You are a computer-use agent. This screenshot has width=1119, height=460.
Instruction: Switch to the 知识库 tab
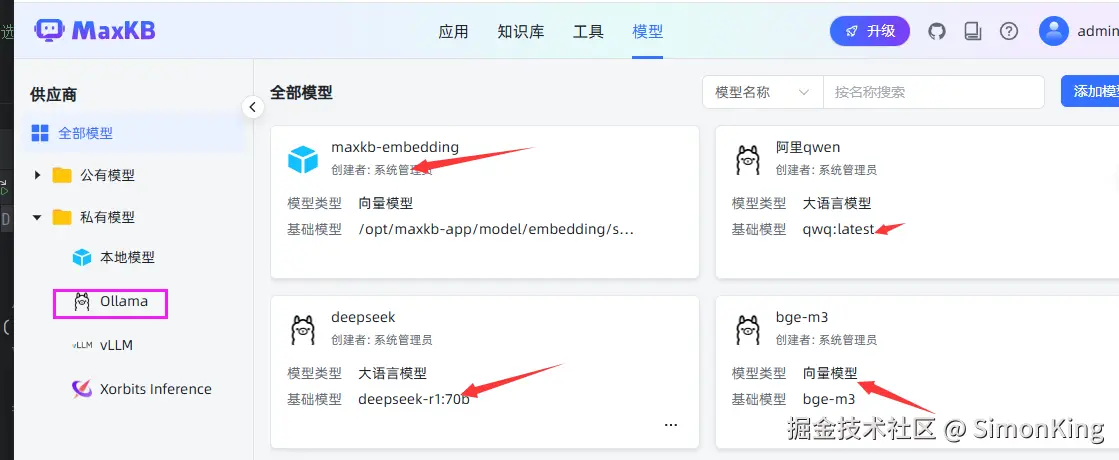pos(521,31)
